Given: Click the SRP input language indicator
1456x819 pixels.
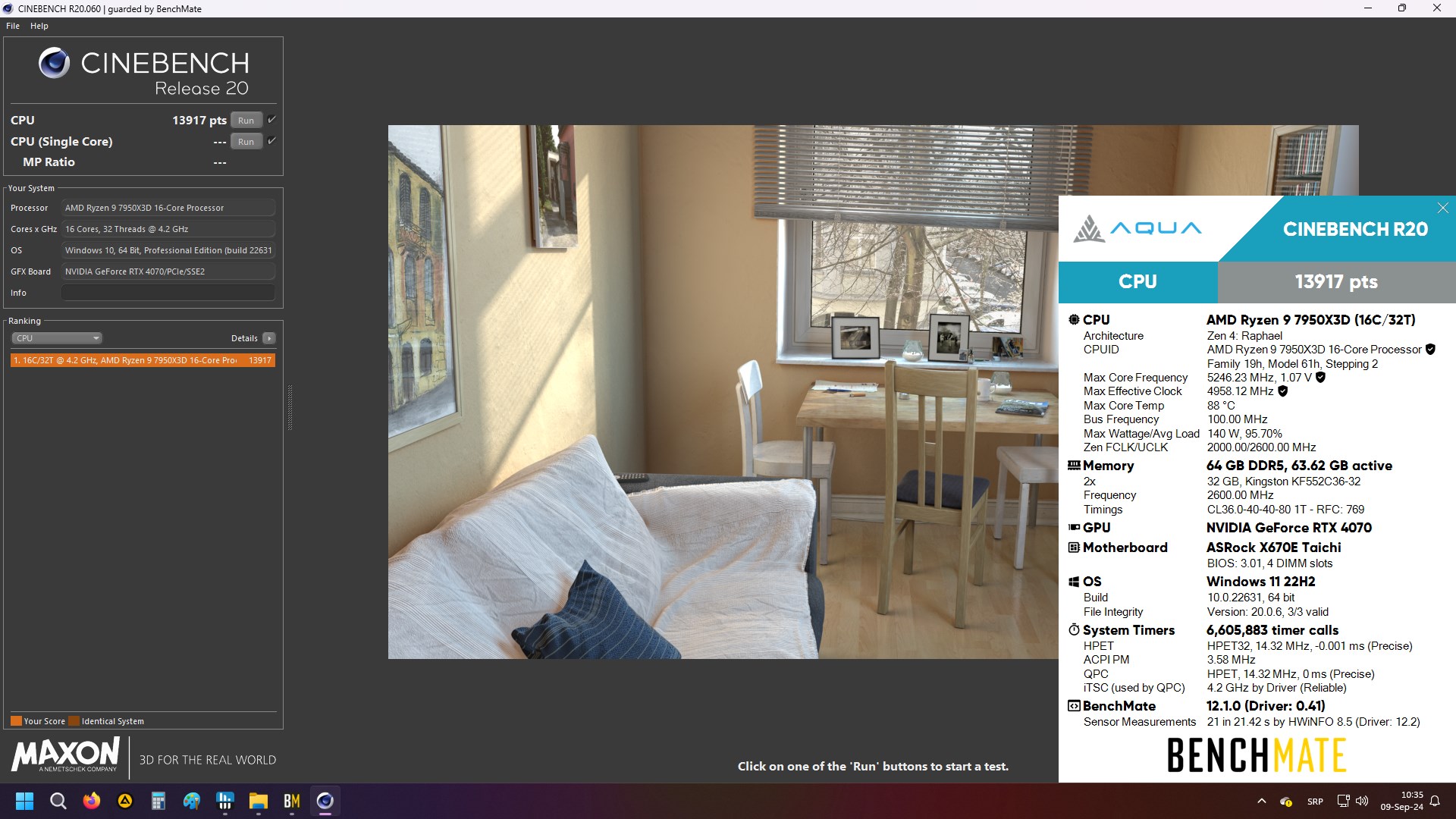Looking at the screenshot, I should click(x=1315, y=802).
